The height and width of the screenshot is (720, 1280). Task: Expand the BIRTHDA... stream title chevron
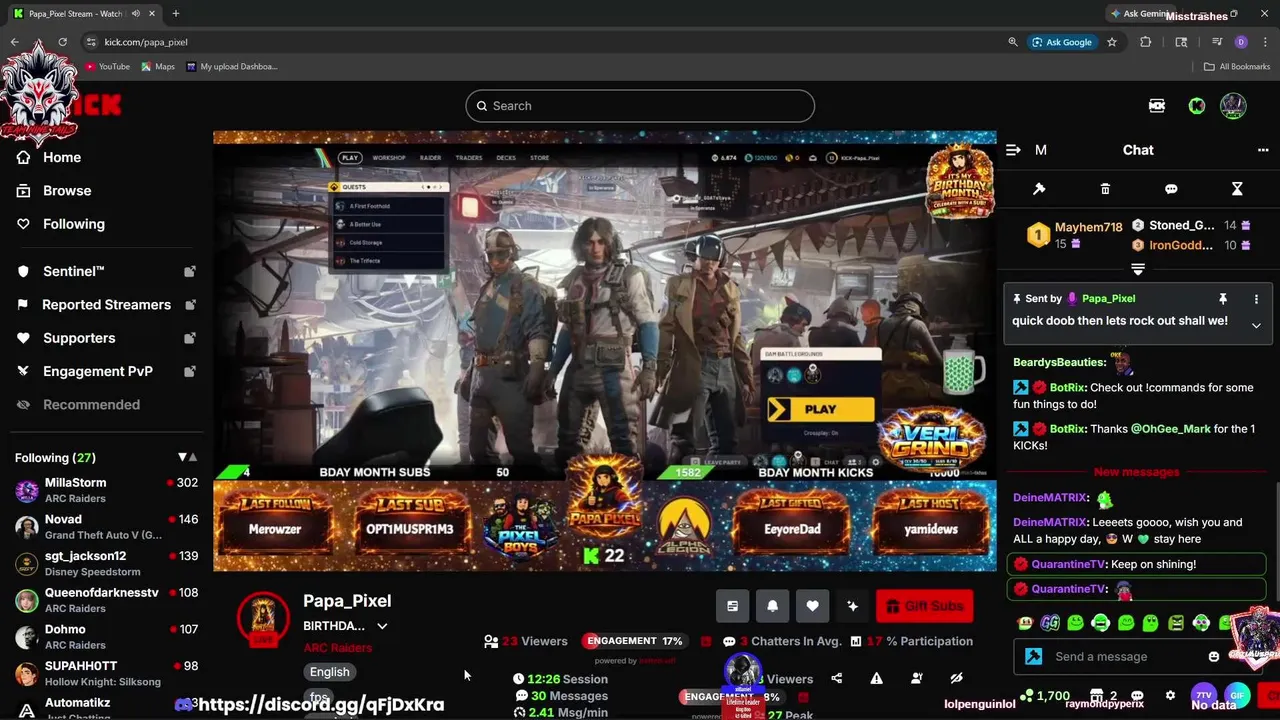pyautogui.click(x=382, y=626)
